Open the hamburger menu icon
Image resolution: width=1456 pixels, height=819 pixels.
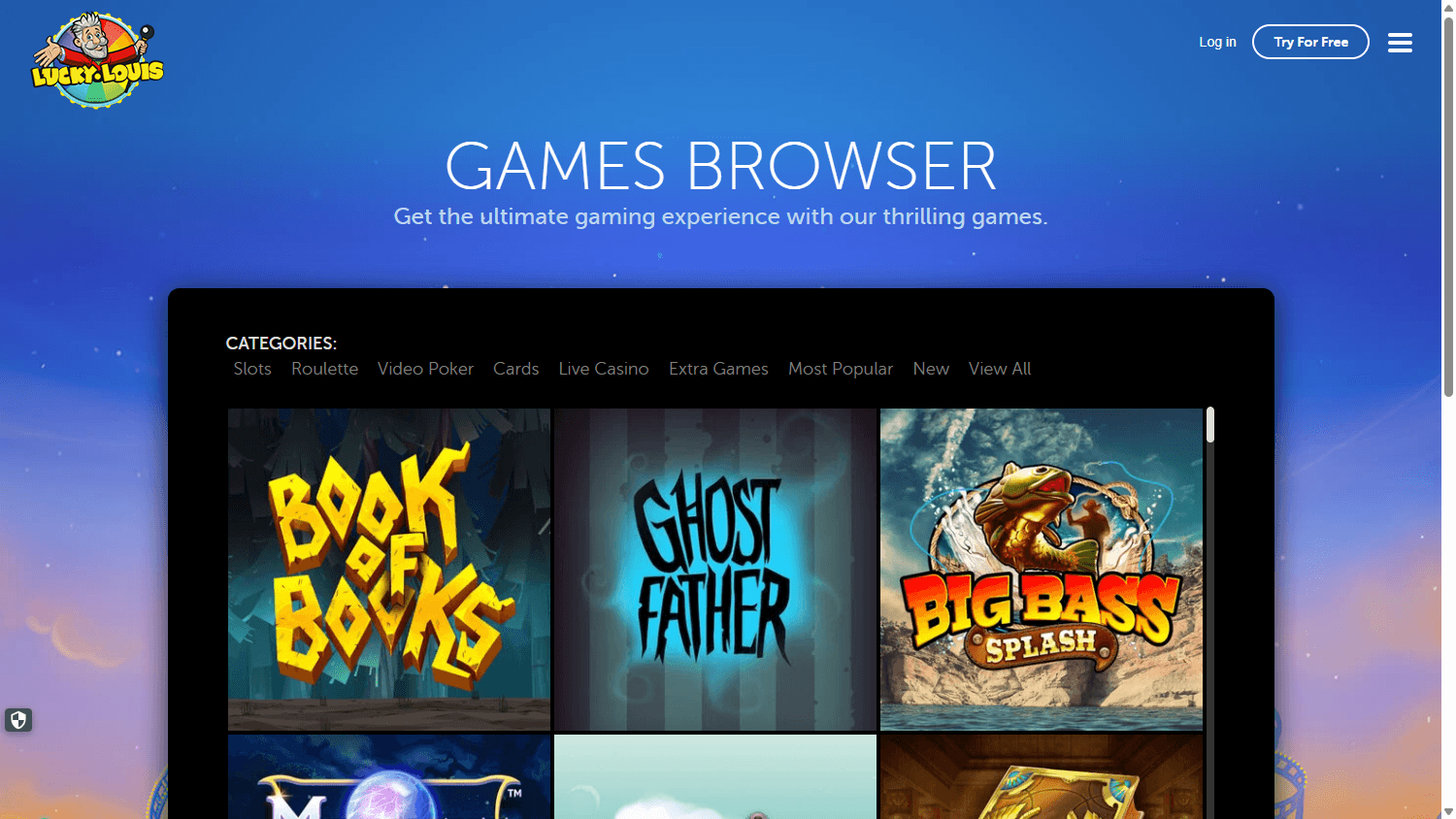click(1400, 43)
